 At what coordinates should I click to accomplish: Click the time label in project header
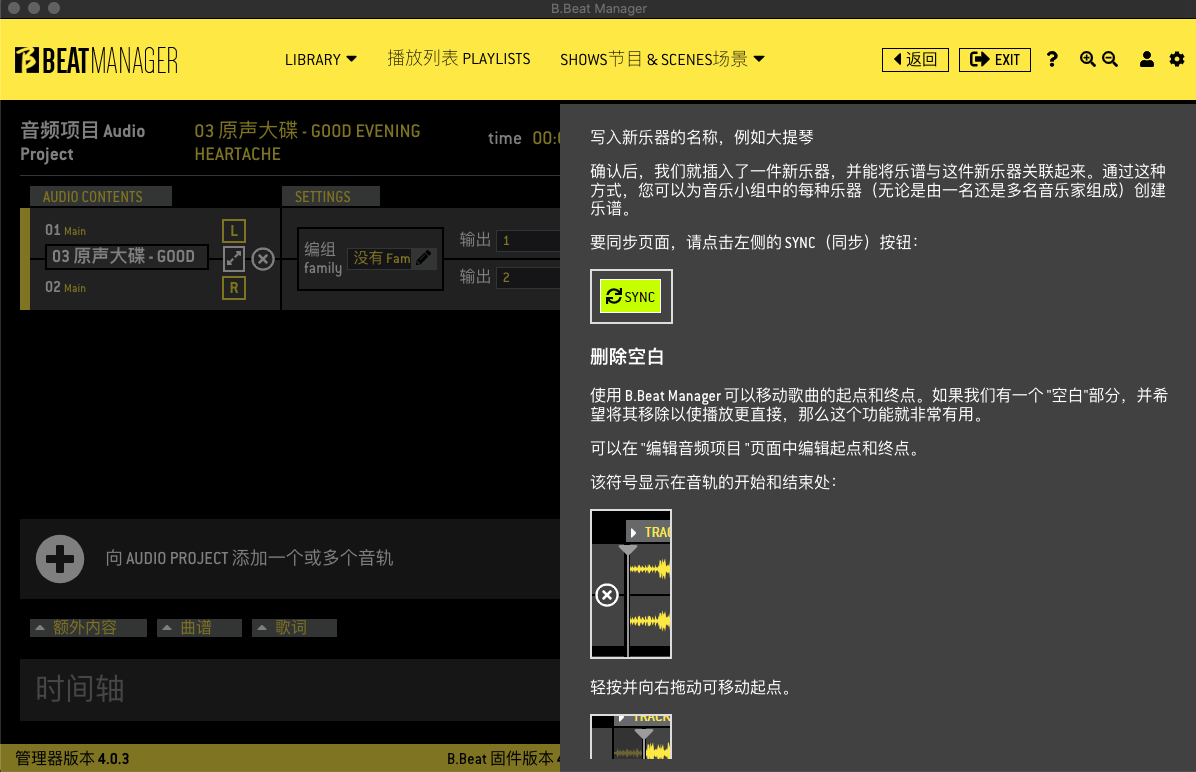coord(505,138)
